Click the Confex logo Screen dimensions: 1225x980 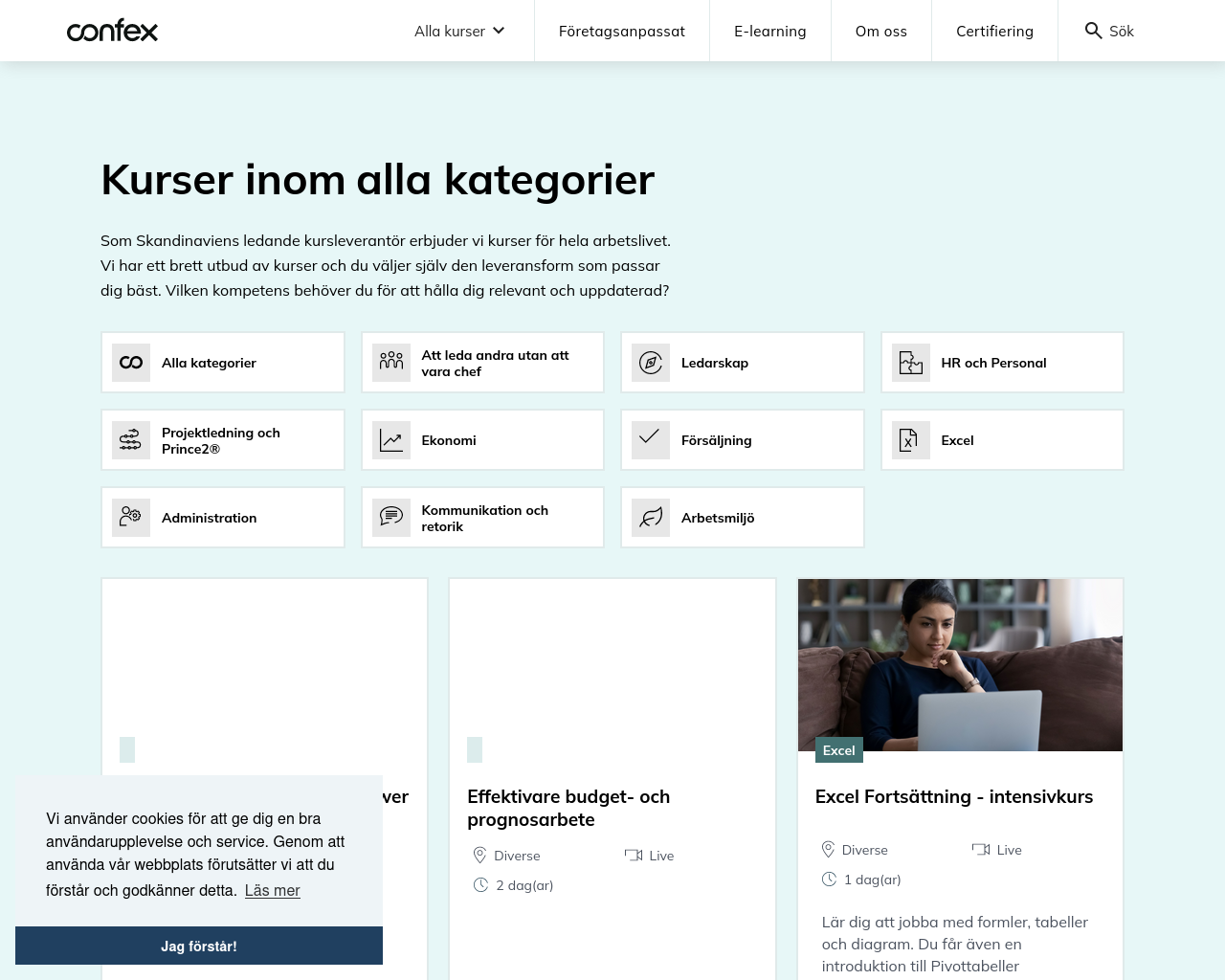(x=112, y=32)
